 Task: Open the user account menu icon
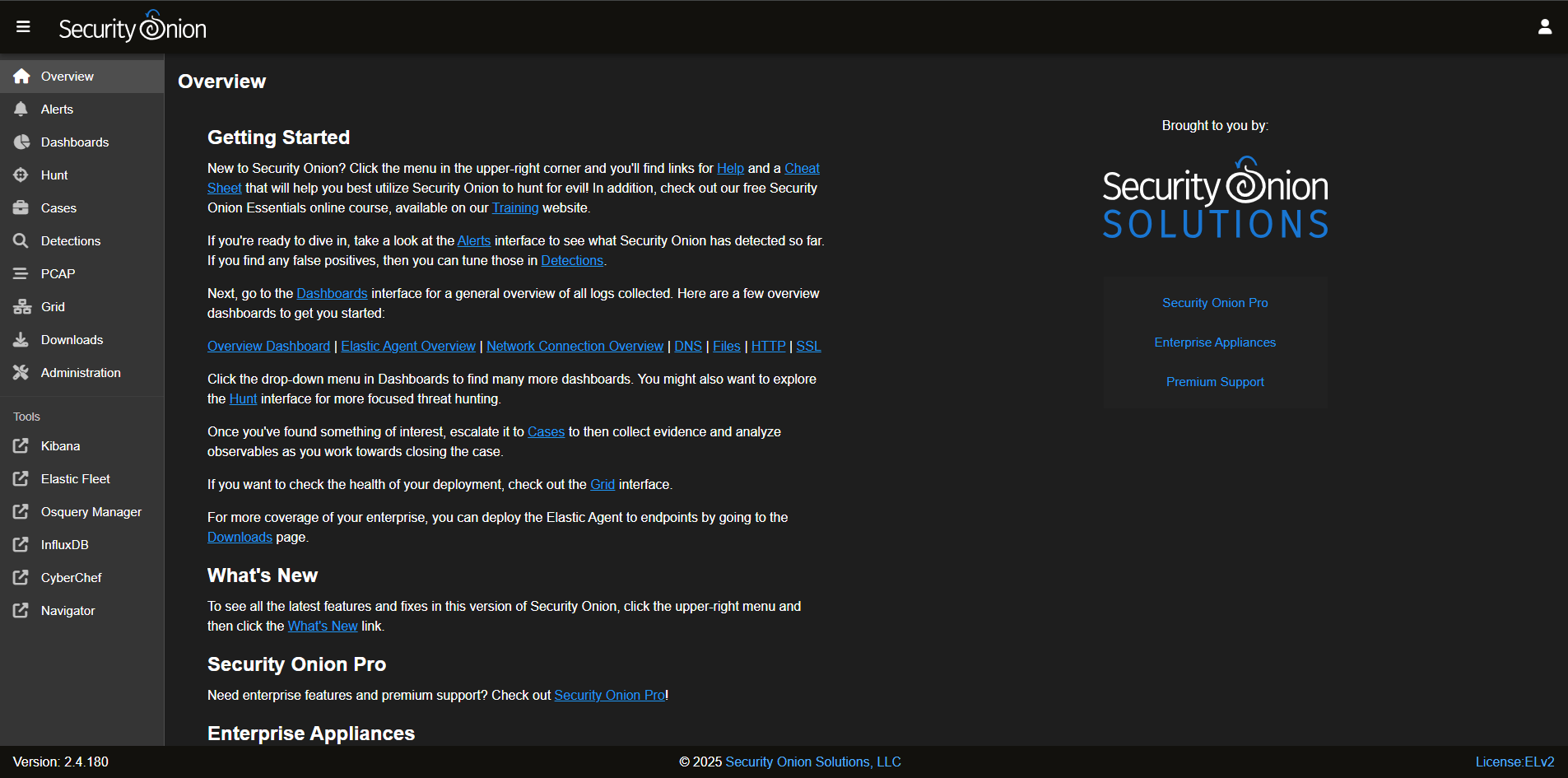(x=1544, y=27)
